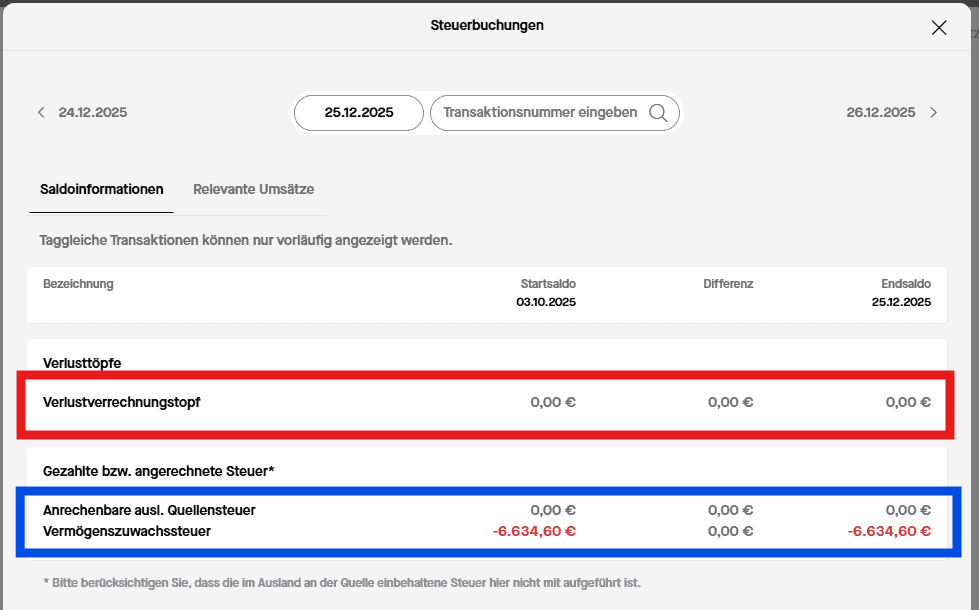This screenshot has width=979, height=610.
Task: Click the Differenz column header
Action: (x=728, y=284)
